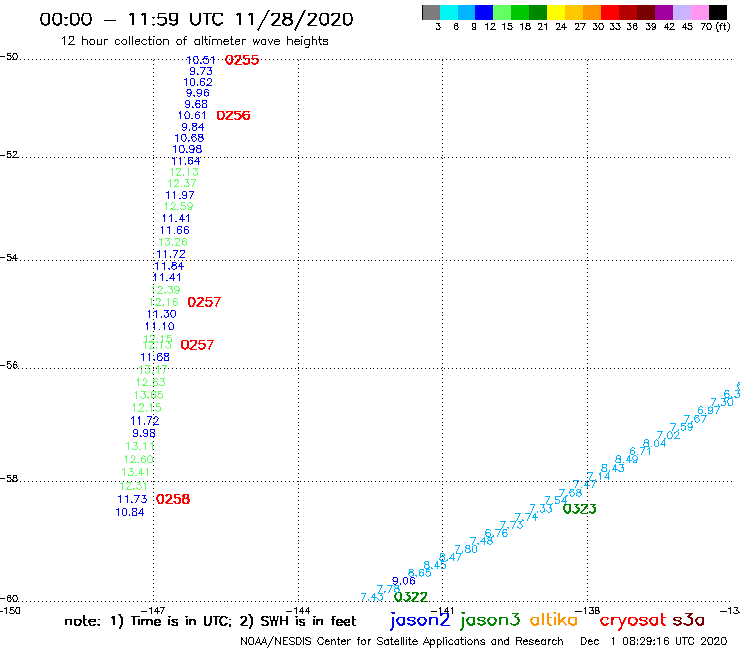Click the green time label 0323
The height and width of the screenshot is (650, 740).
(x=580, y=509)
